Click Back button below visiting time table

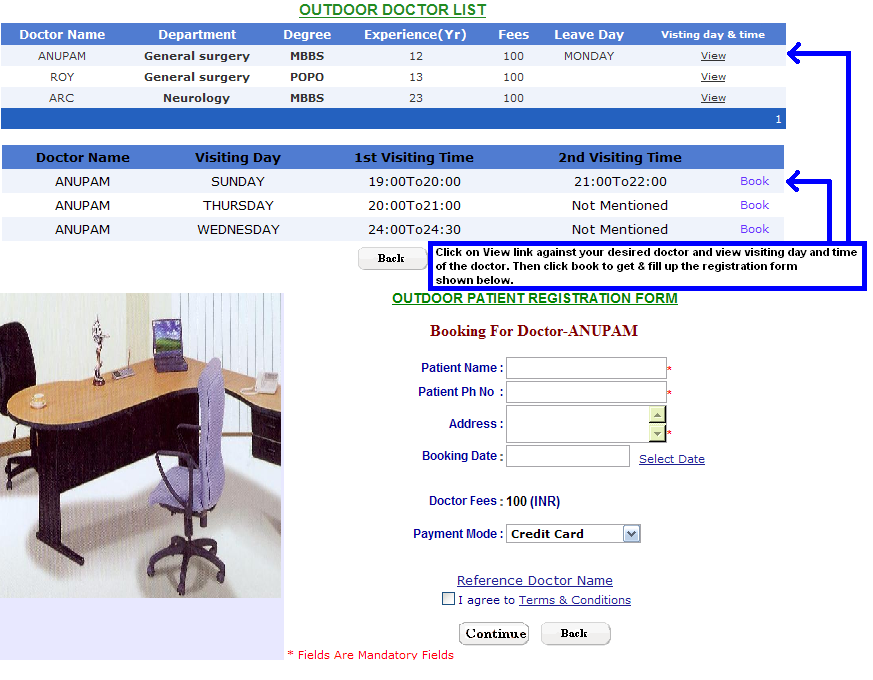pyautogui.click(x=391, y=258)
